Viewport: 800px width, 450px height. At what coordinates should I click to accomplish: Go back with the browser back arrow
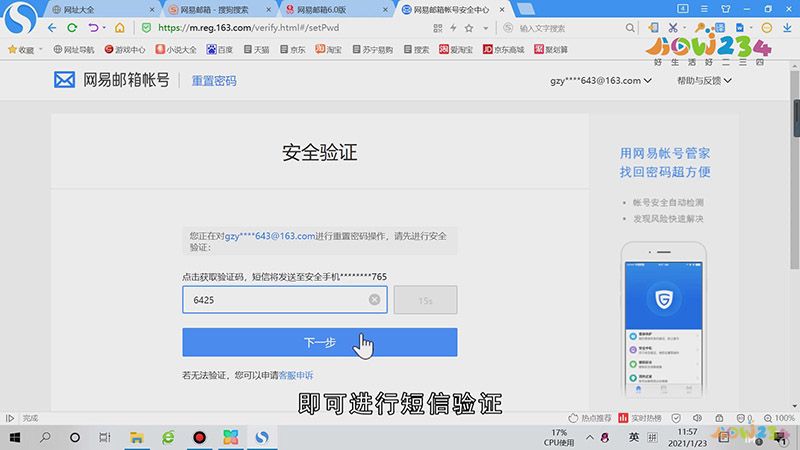pos(52,28)
